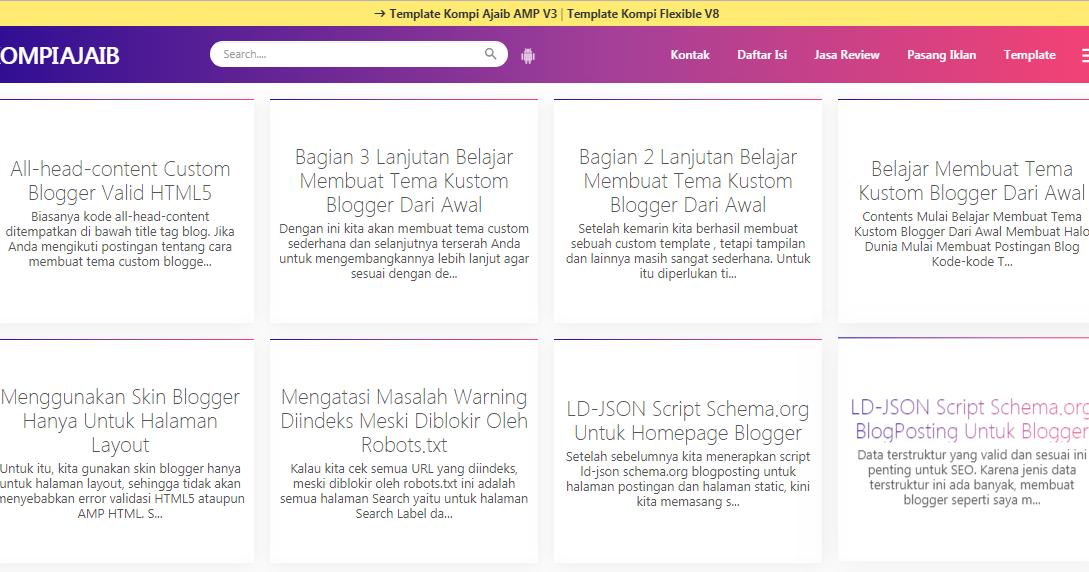Open the Kontak menu item
The image size is (1089, 572).
click(690, 55)
